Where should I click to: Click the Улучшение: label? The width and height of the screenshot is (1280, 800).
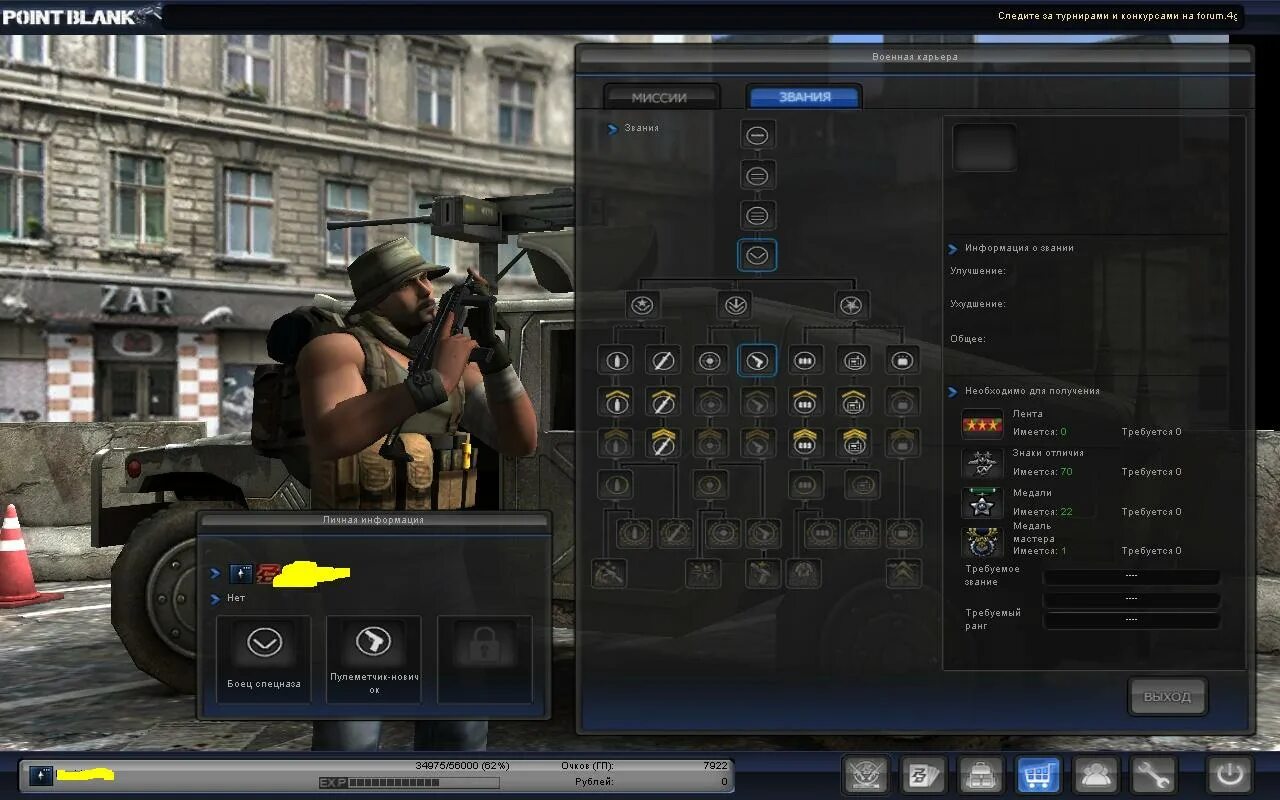click(978, 271)
